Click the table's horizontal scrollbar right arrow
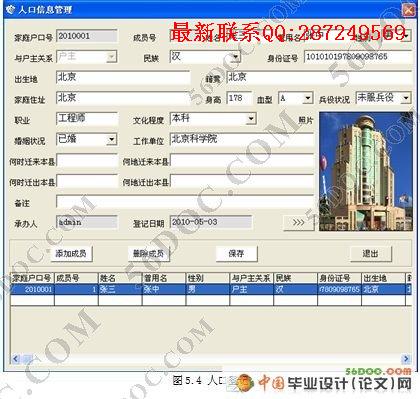The image size is (420, 399). click(x=407, y=359)
